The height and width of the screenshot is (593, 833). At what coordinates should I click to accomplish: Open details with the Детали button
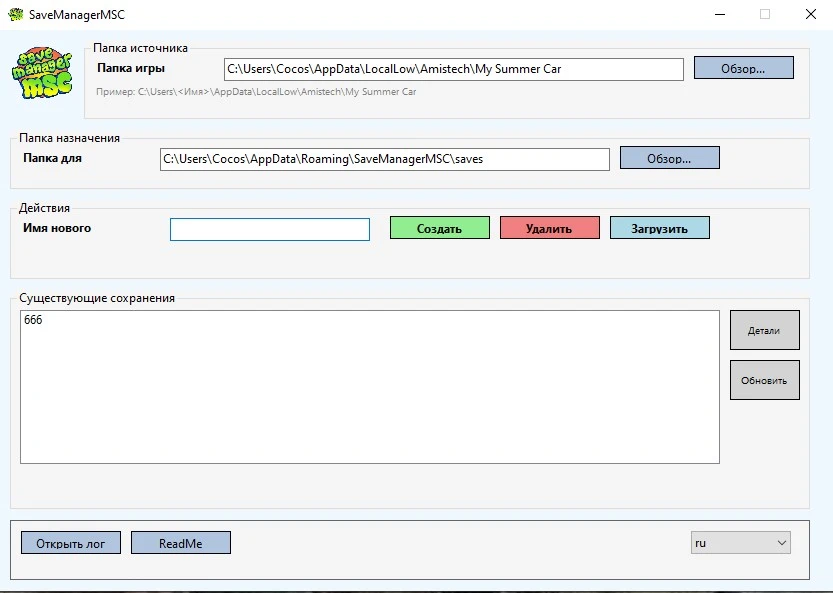[x=764, y=330]
